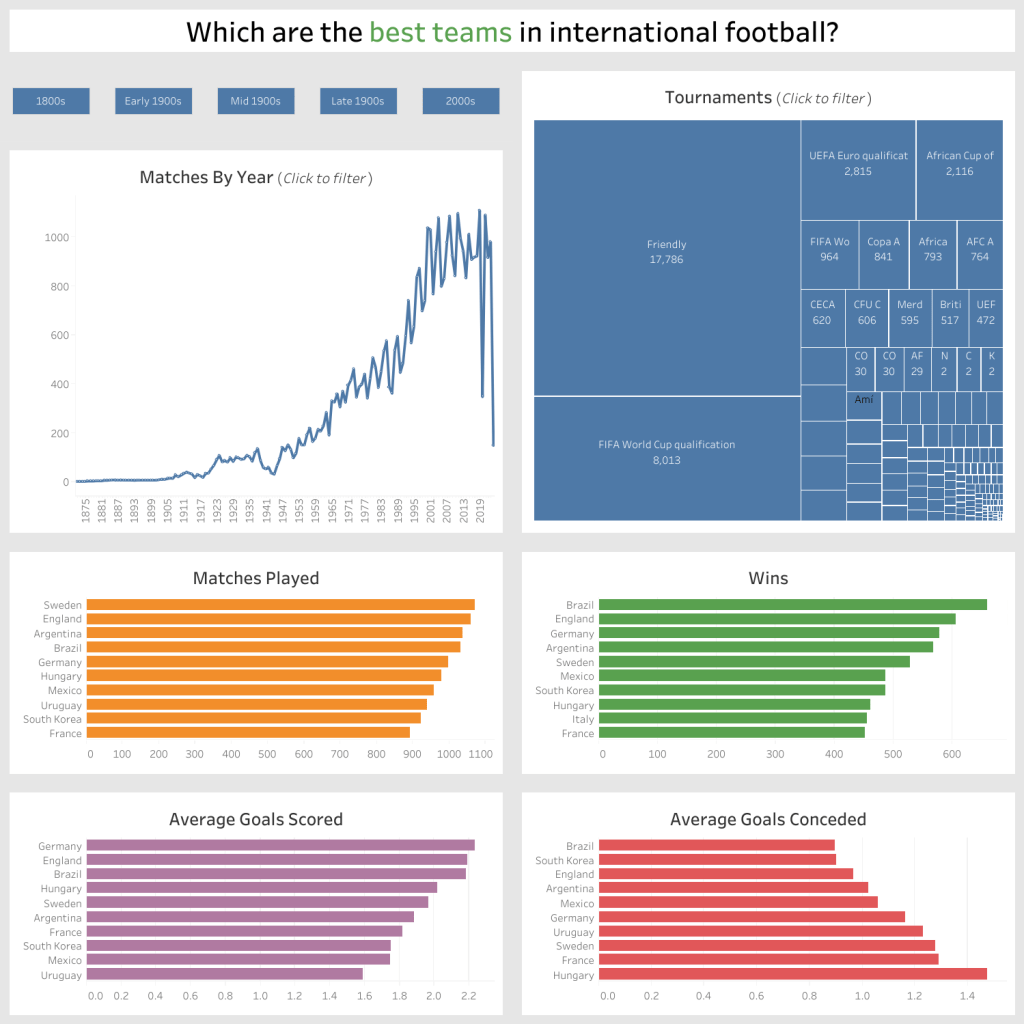Click the Copa America tile showing 841
The width and height of the screenshot is (1024, 1024).
883,255
